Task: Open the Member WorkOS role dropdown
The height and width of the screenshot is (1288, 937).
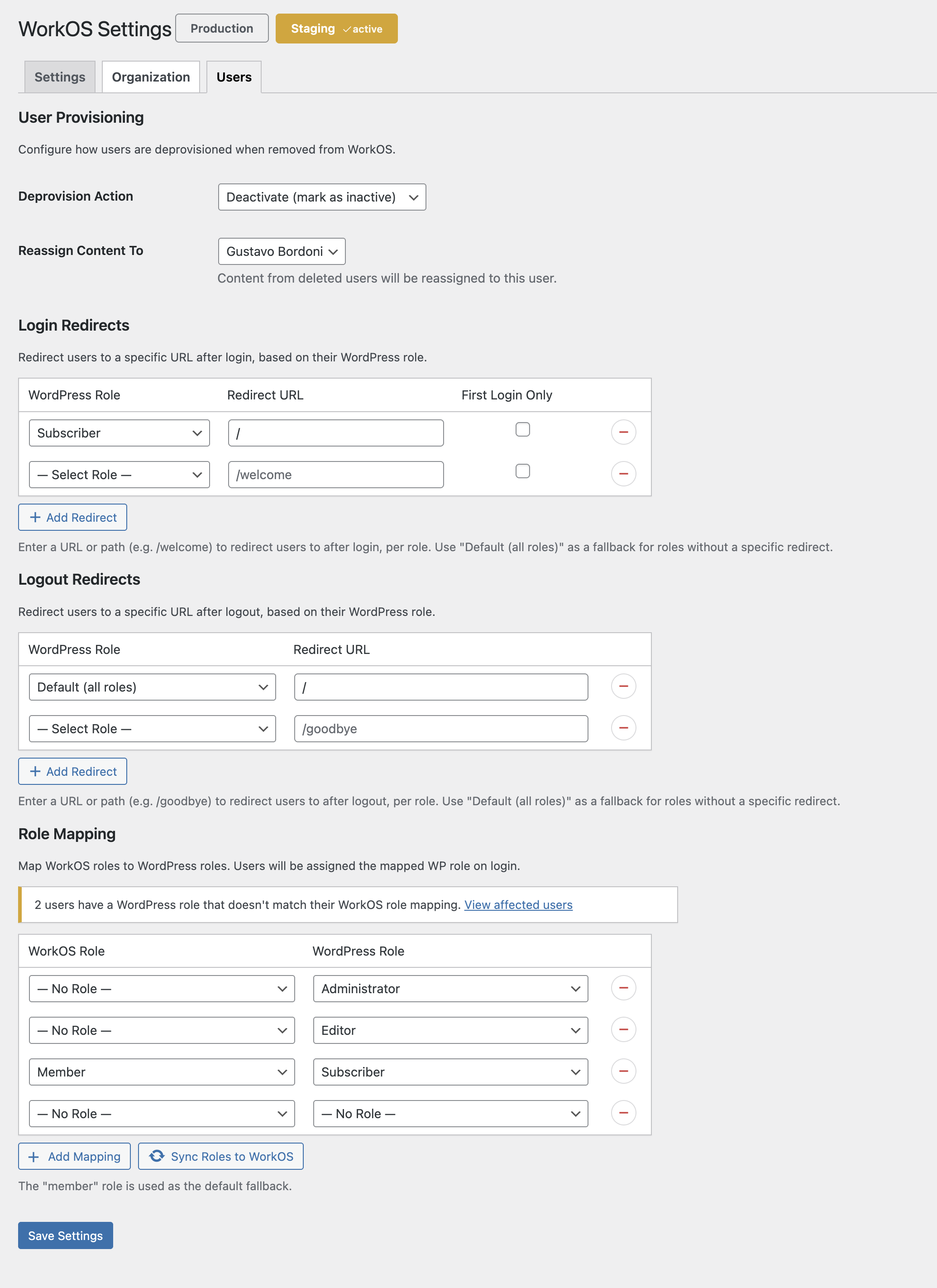Action: point(162,1072)
